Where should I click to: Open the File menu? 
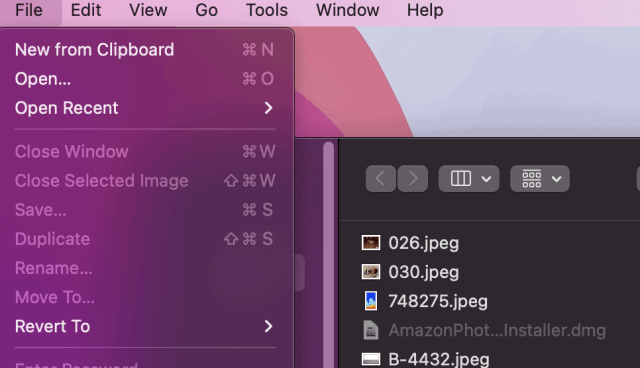coord(29,10)
